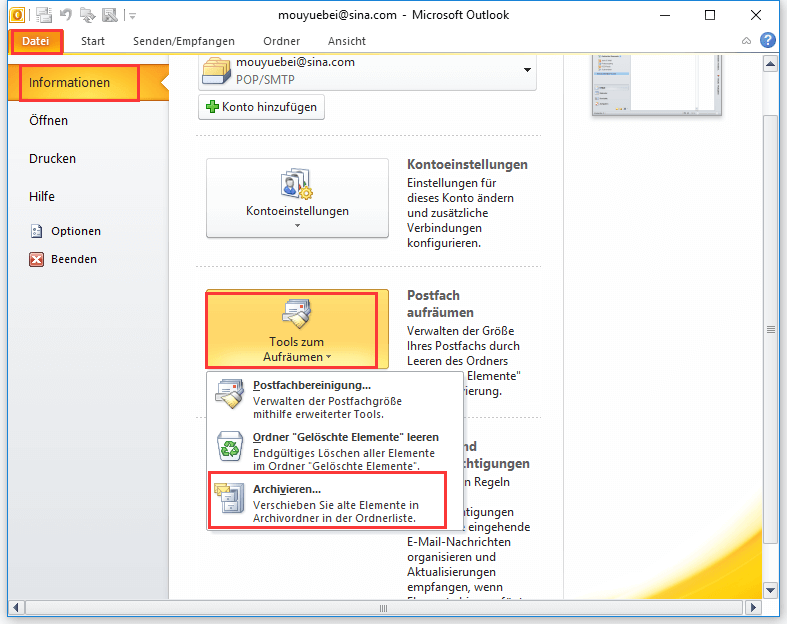Click the horizontal scrollbar thumb
787x624 pixels.
coord(383,608)
